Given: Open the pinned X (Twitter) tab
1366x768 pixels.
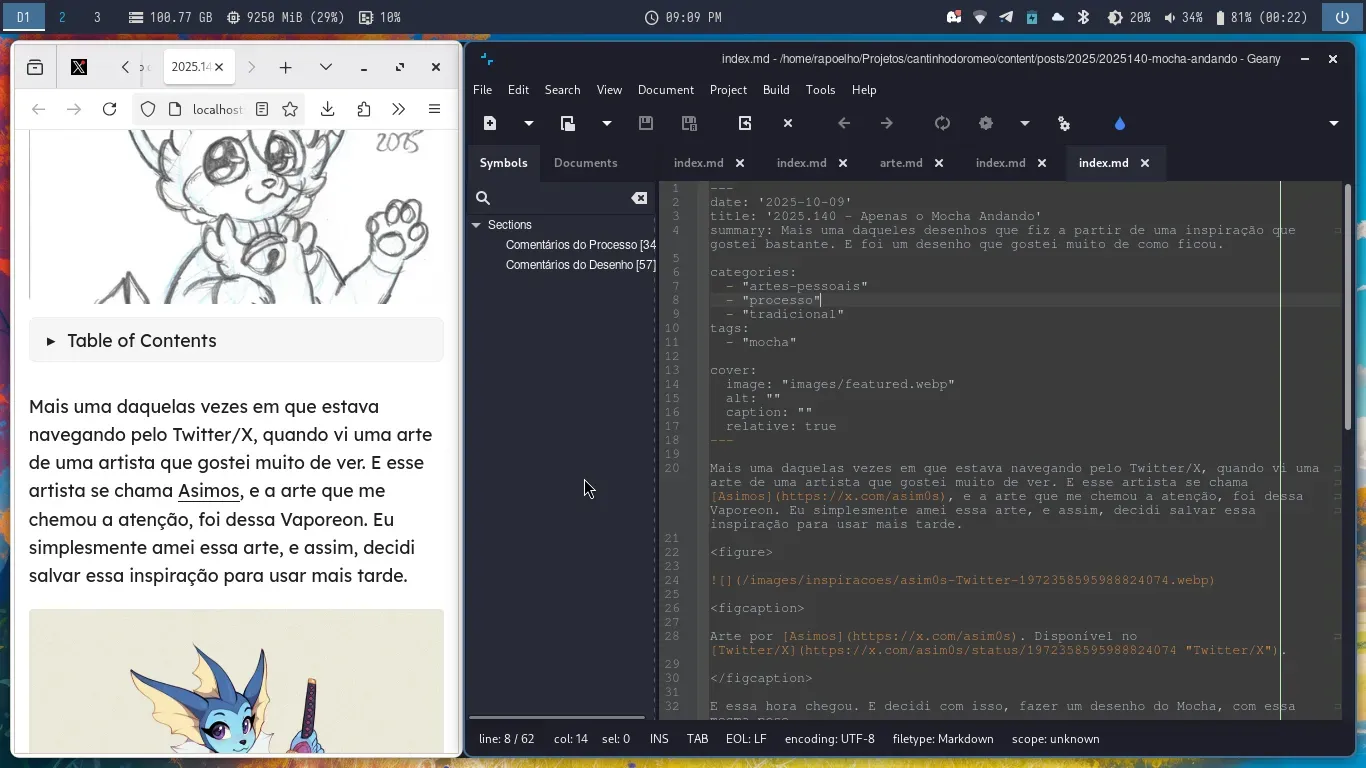Looking at the screenshot, I should click(79, 67).
